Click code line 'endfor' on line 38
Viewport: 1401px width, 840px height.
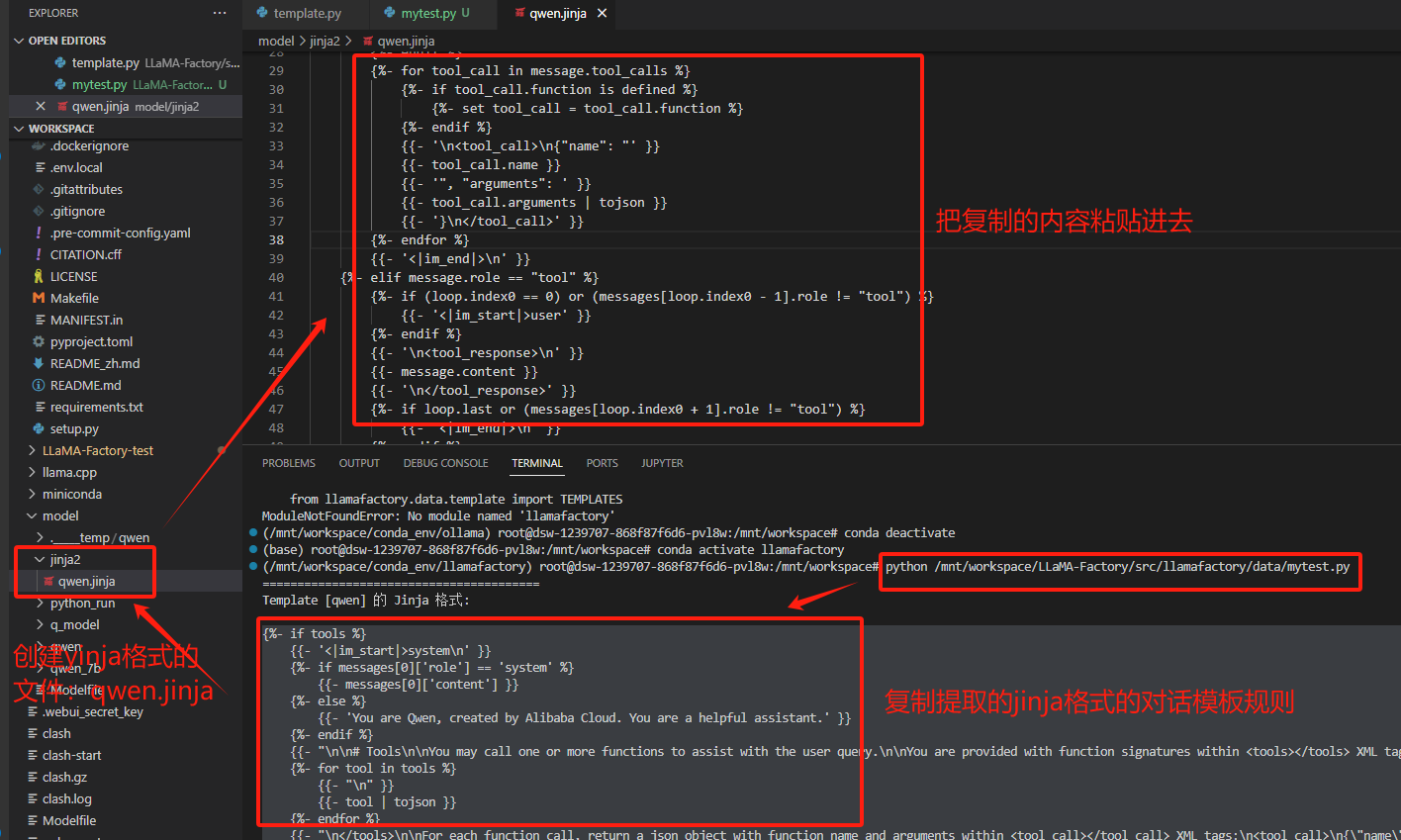420,239
